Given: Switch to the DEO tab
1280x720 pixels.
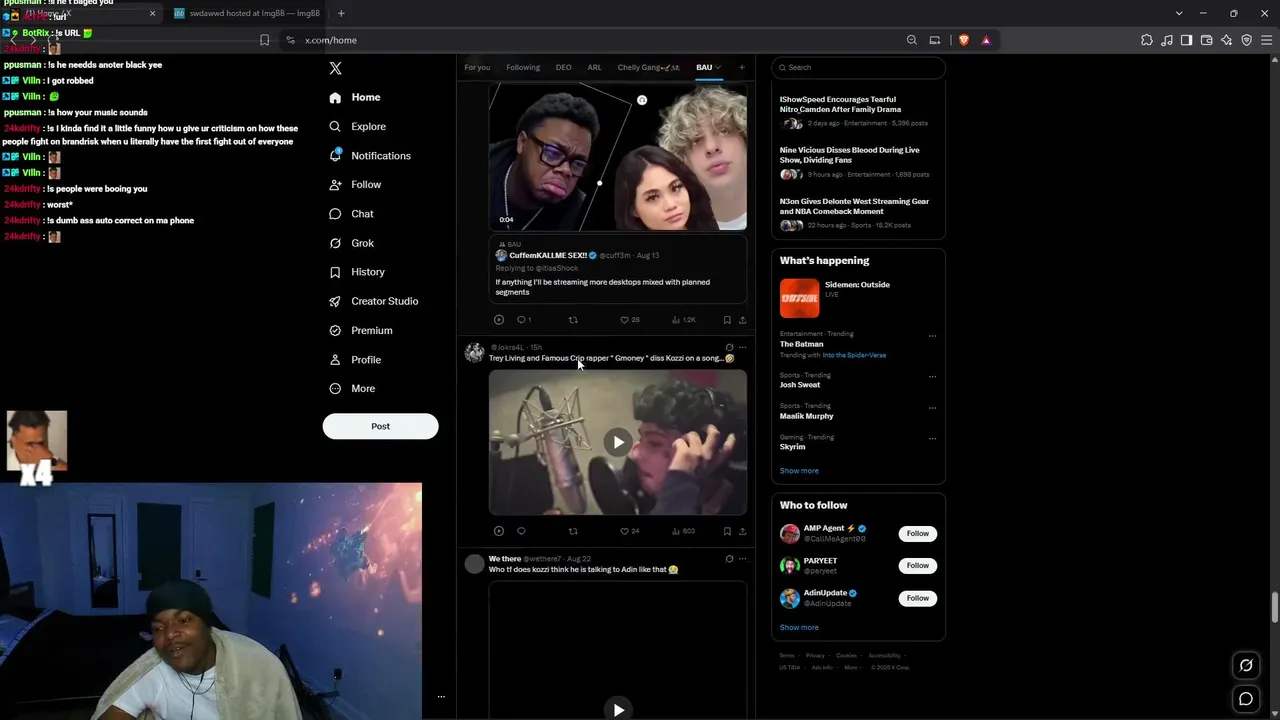Looking at the screenshot, I should [x=564, y=67].
